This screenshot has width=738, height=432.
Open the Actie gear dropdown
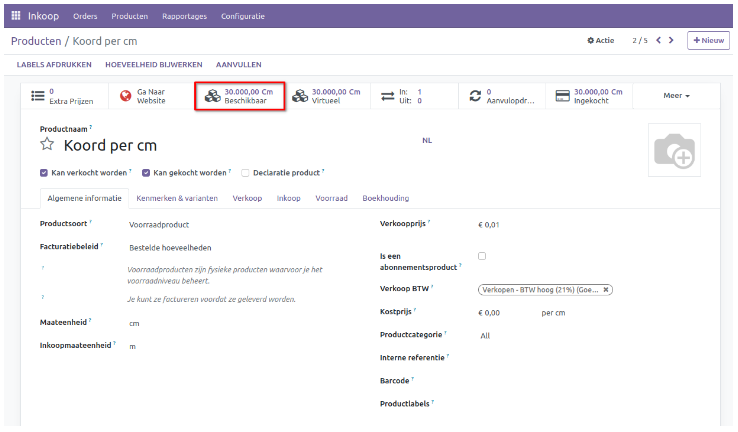coord(600,41)
